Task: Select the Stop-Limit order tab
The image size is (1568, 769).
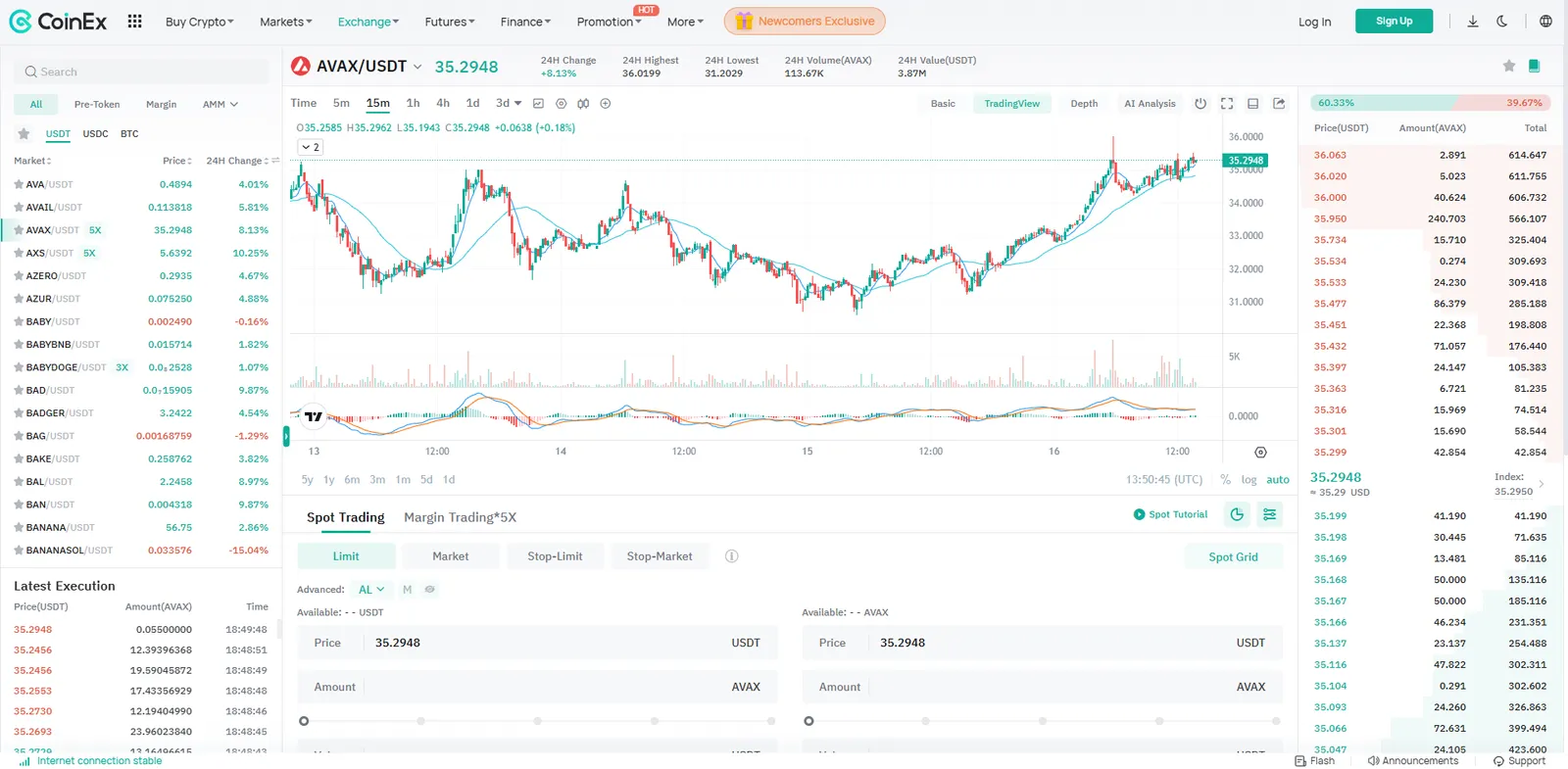Action: click(x=555, y=556)
